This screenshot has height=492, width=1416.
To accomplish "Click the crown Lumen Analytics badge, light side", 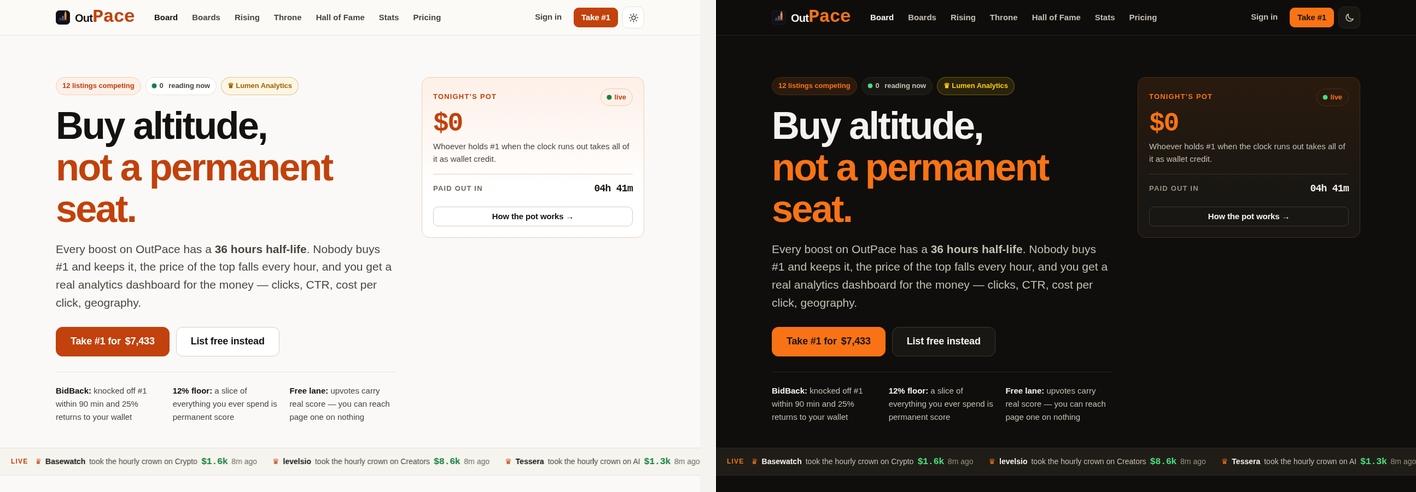I will [x=260, y=86].
